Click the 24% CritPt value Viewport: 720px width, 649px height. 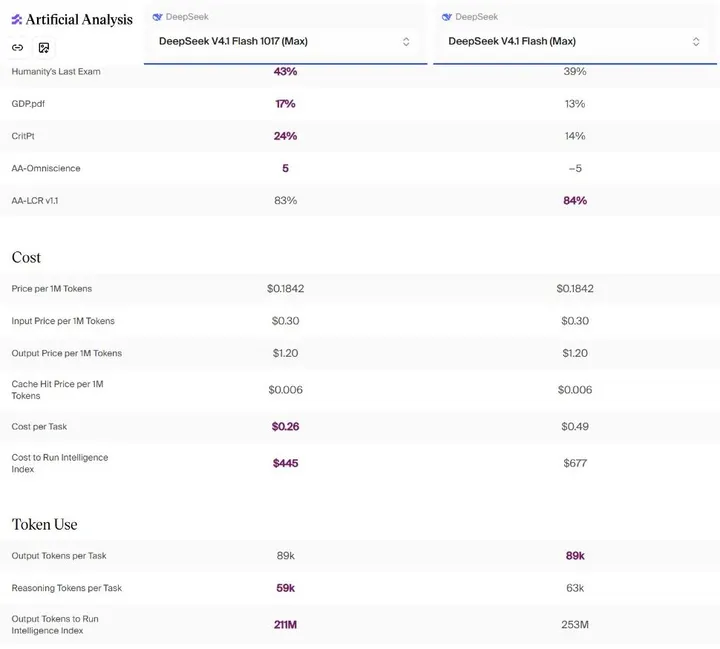[x=285, y=136]
